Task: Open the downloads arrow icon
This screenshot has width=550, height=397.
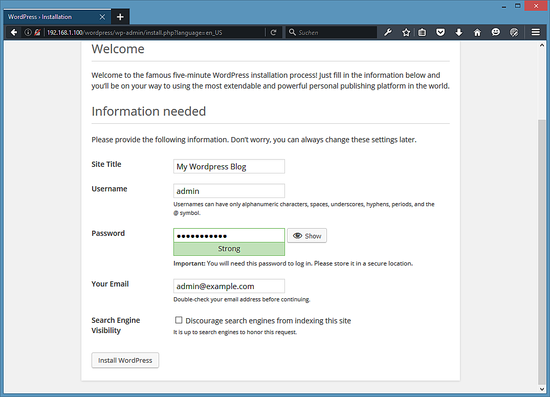Action: click(459, 33)
